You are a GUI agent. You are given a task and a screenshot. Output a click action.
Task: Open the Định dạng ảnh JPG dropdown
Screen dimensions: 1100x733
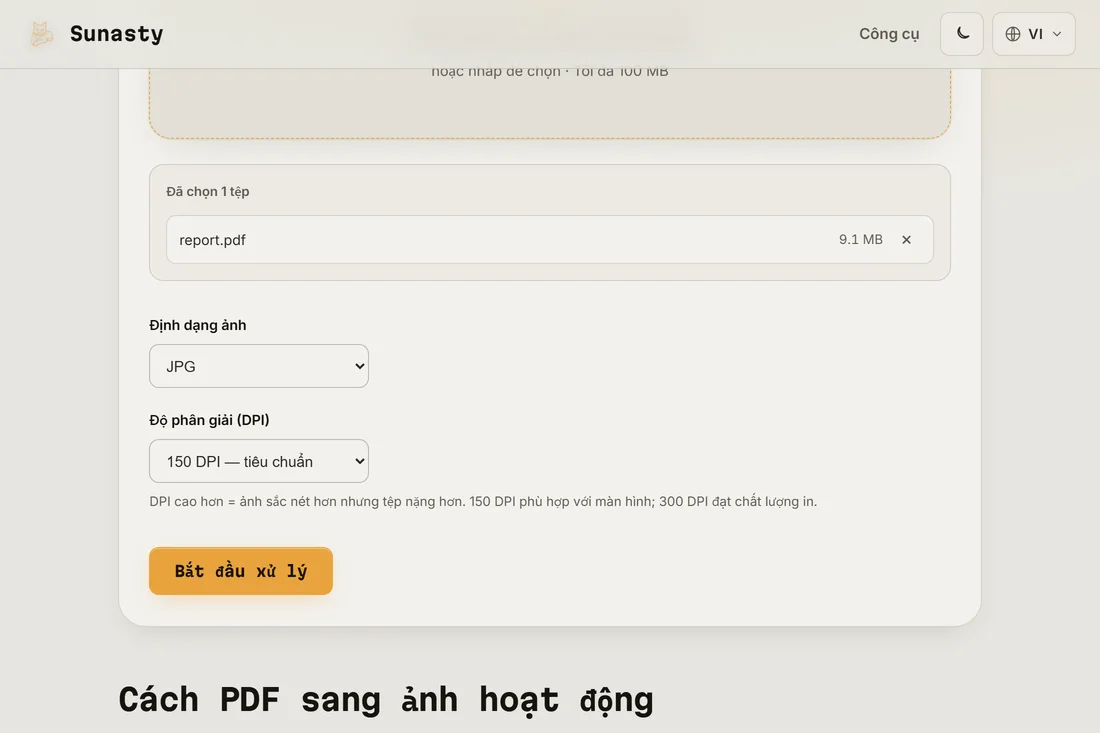point(259,366)
